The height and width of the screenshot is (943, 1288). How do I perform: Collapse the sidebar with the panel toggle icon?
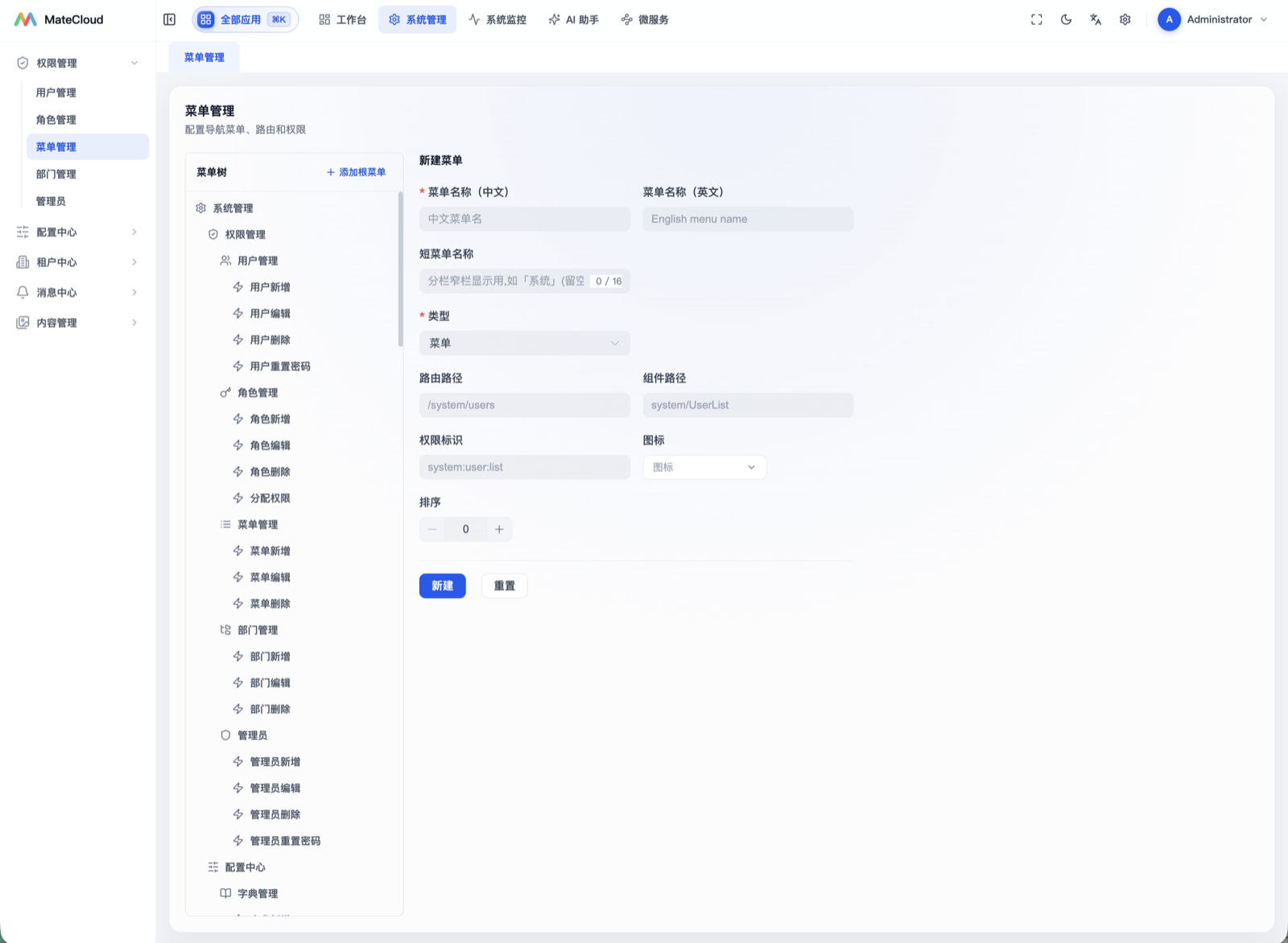[x=169, y=19]
